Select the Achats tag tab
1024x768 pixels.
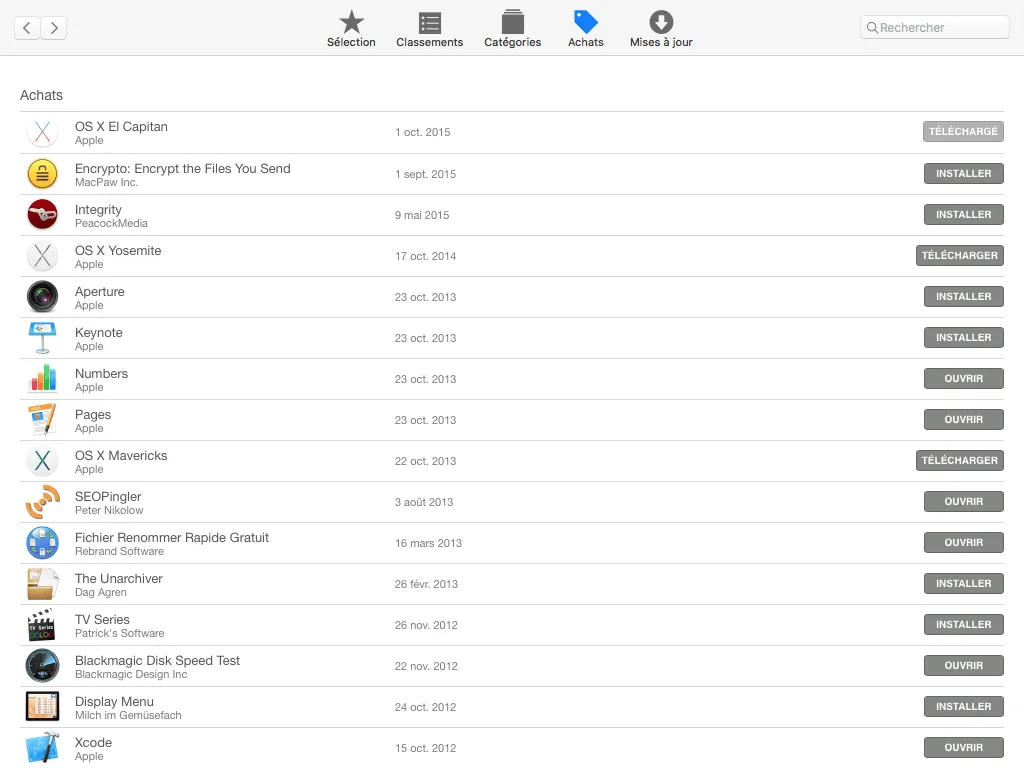(x=586, y=29)
